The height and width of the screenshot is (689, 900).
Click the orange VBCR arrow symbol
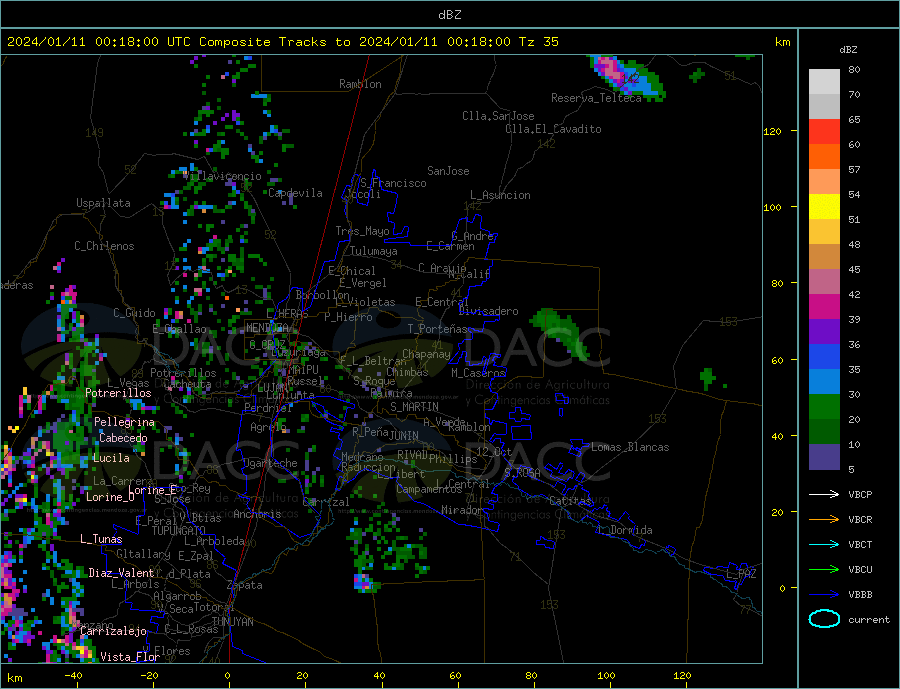pyautogui.click(x=824, y=520)
